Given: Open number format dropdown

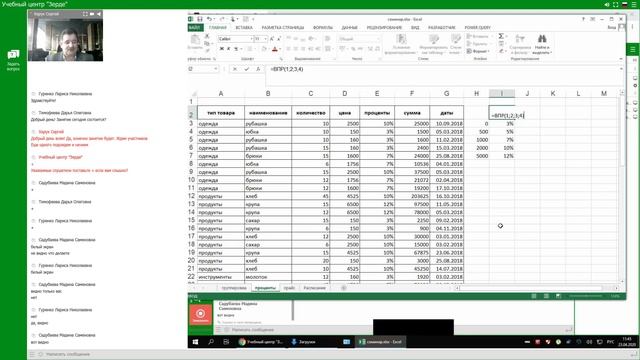Looking at the screenshot, I should tap(378, 39).
